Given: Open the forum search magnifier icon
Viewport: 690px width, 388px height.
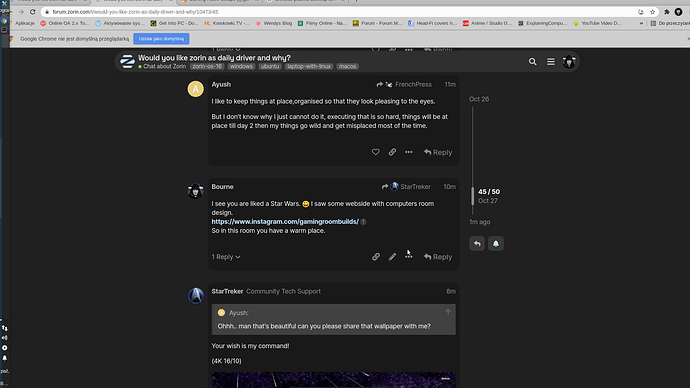Looking at the screenshot, I should (532, 62).
